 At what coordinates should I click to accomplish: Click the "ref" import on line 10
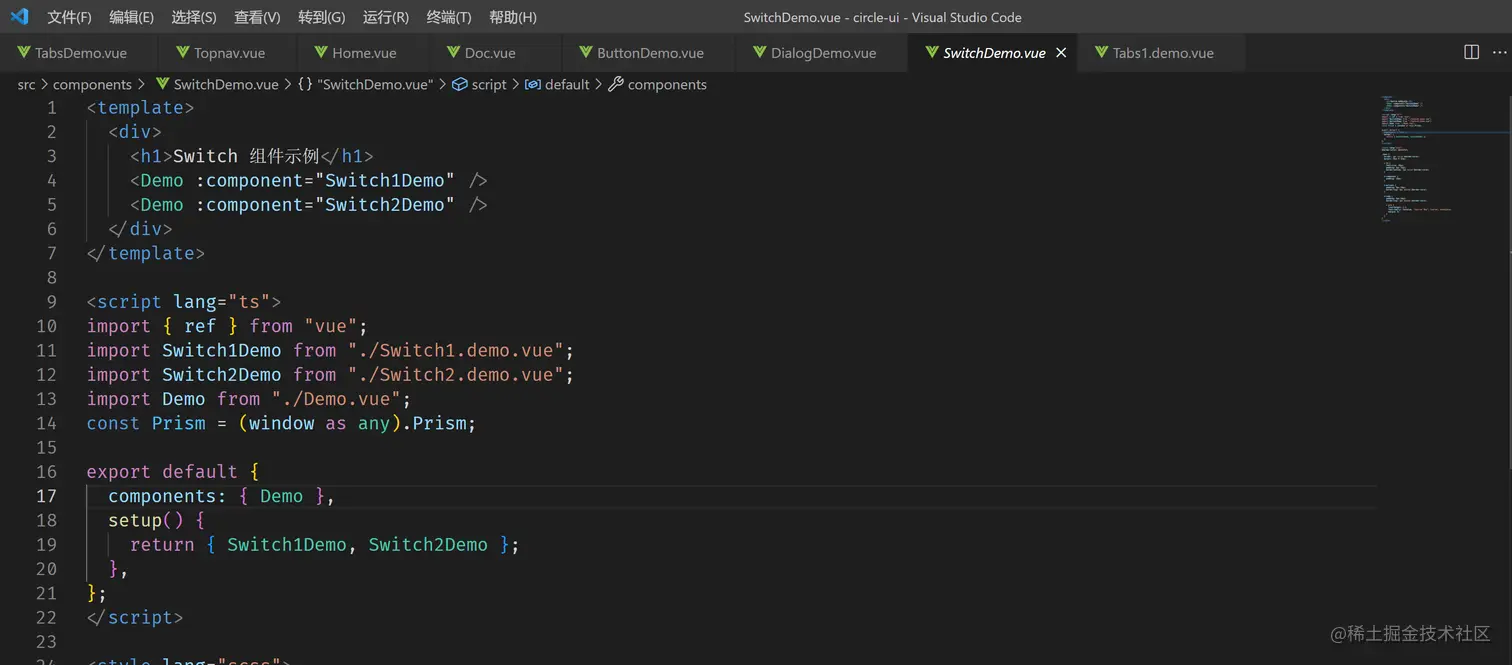pos(200,326)
